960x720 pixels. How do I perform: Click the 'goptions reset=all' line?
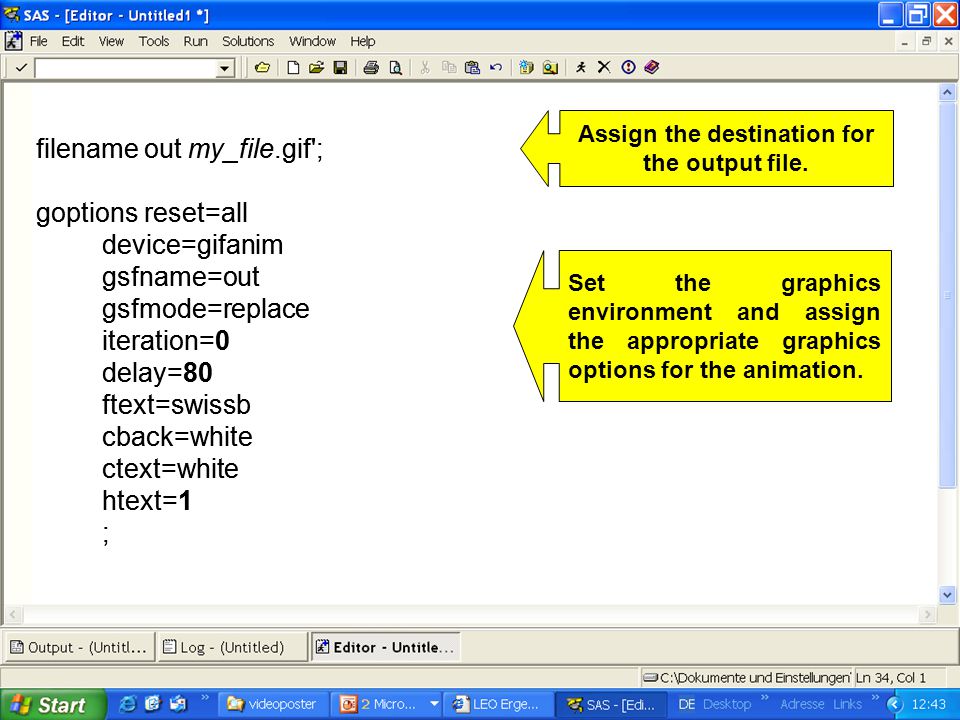(x=142, y=213)
